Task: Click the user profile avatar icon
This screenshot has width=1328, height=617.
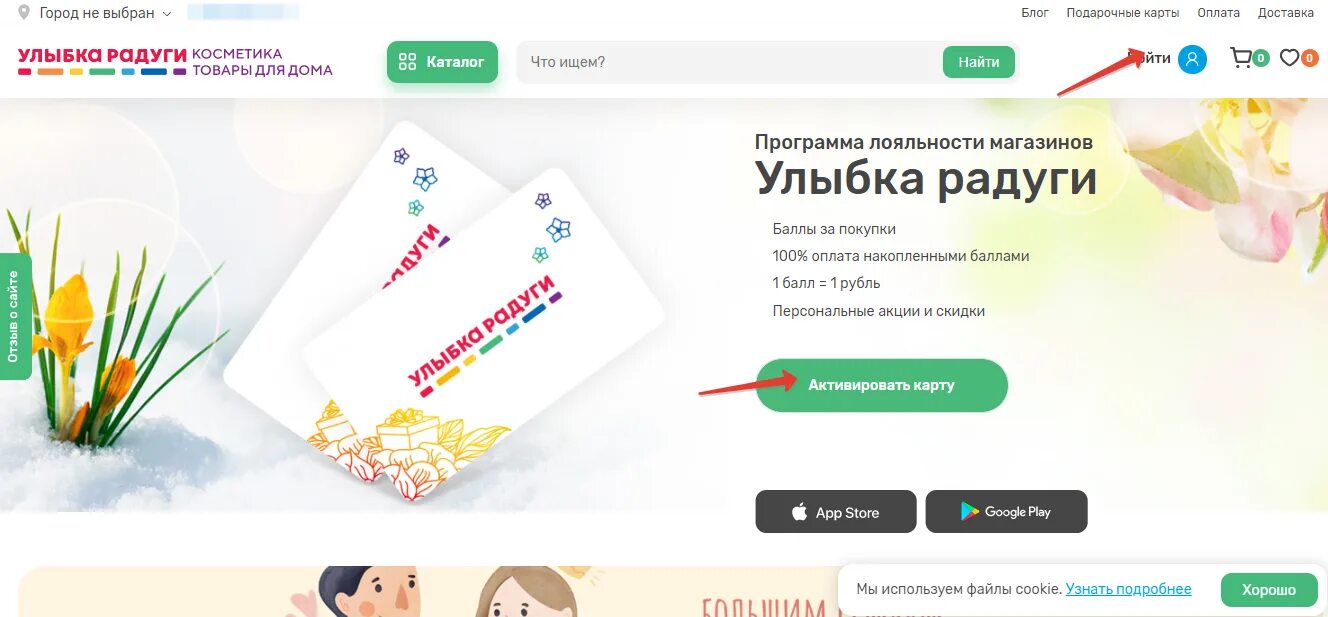Action: (x=1192, y=59)
